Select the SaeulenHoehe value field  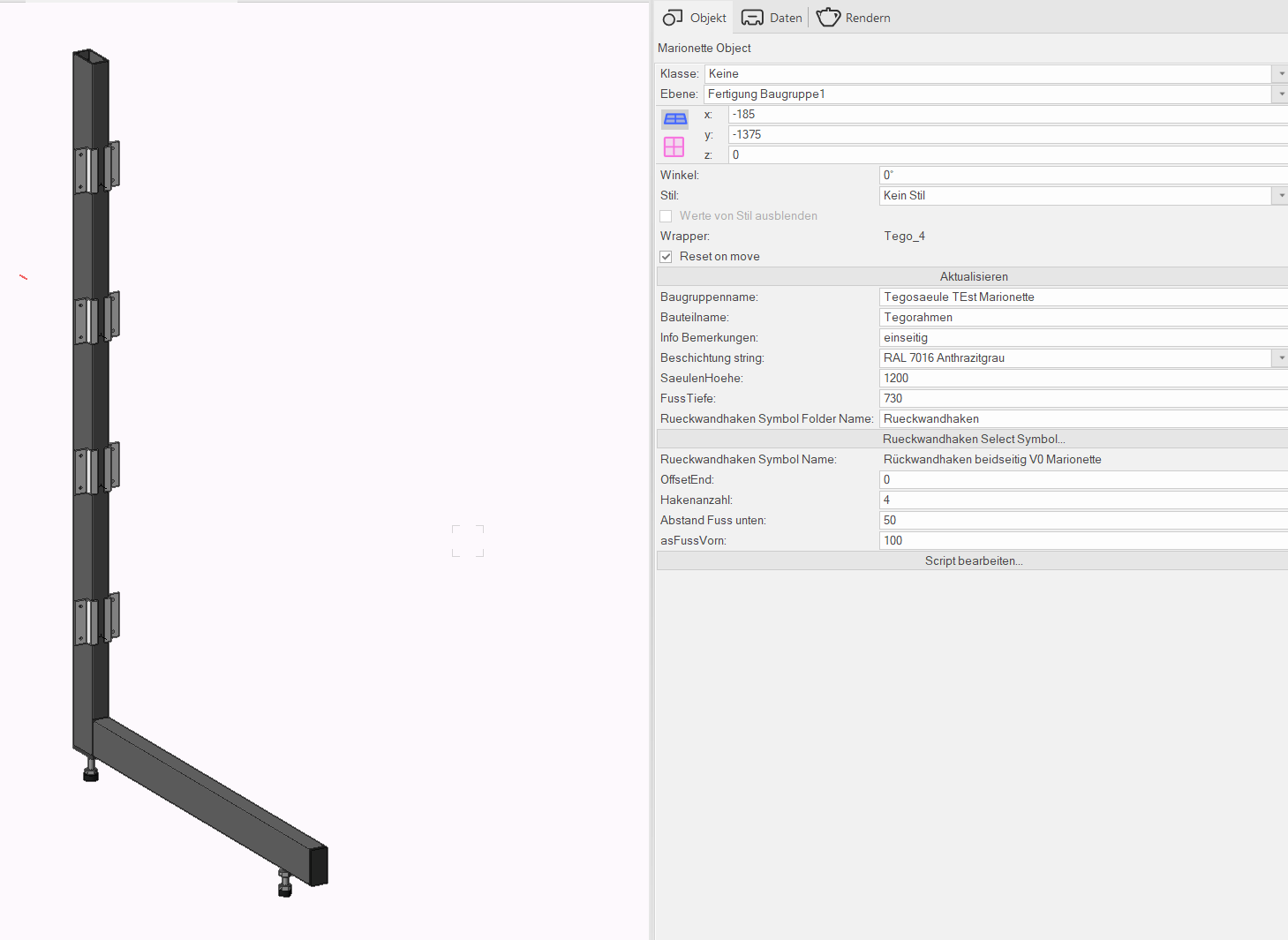(1081, 379)
